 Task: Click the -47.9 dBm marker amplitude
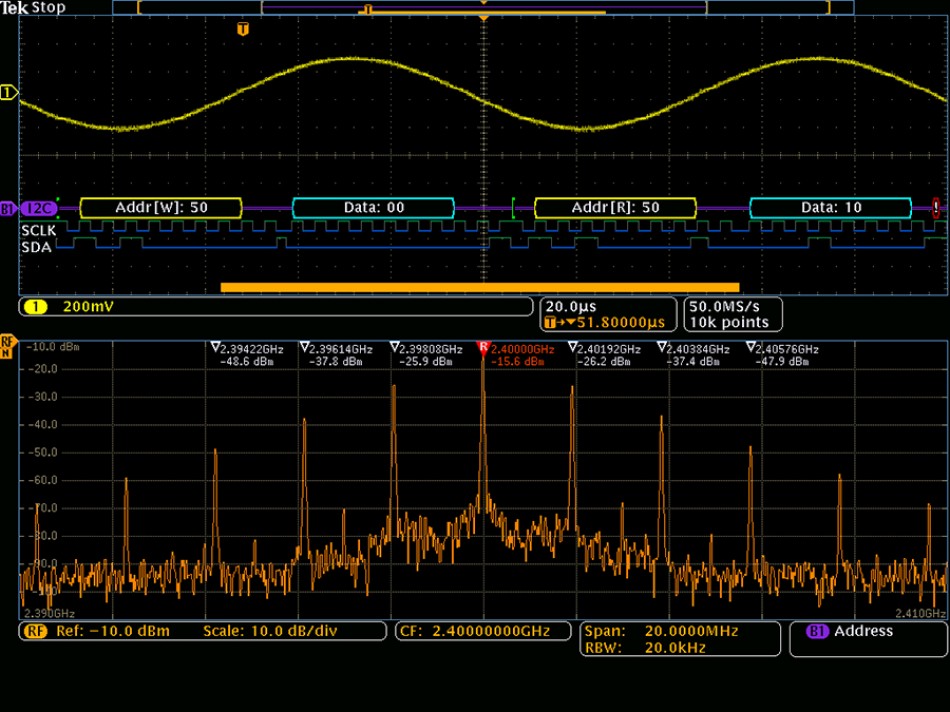(x=782, y=362)
